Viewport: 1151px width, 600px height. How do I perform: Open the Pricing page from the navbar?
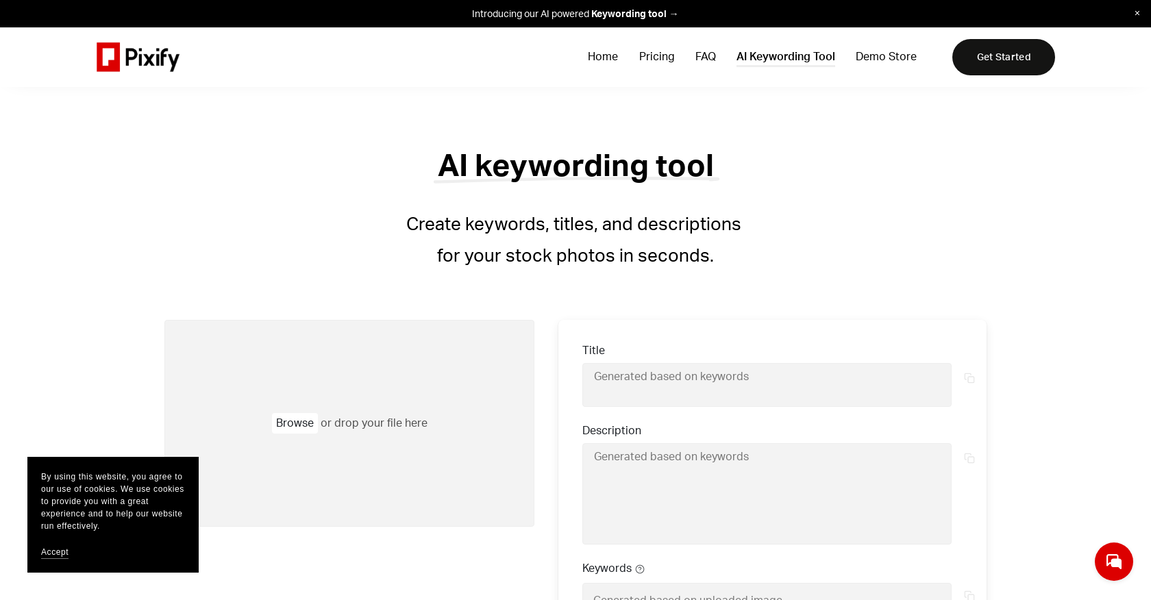click(656, 56)
